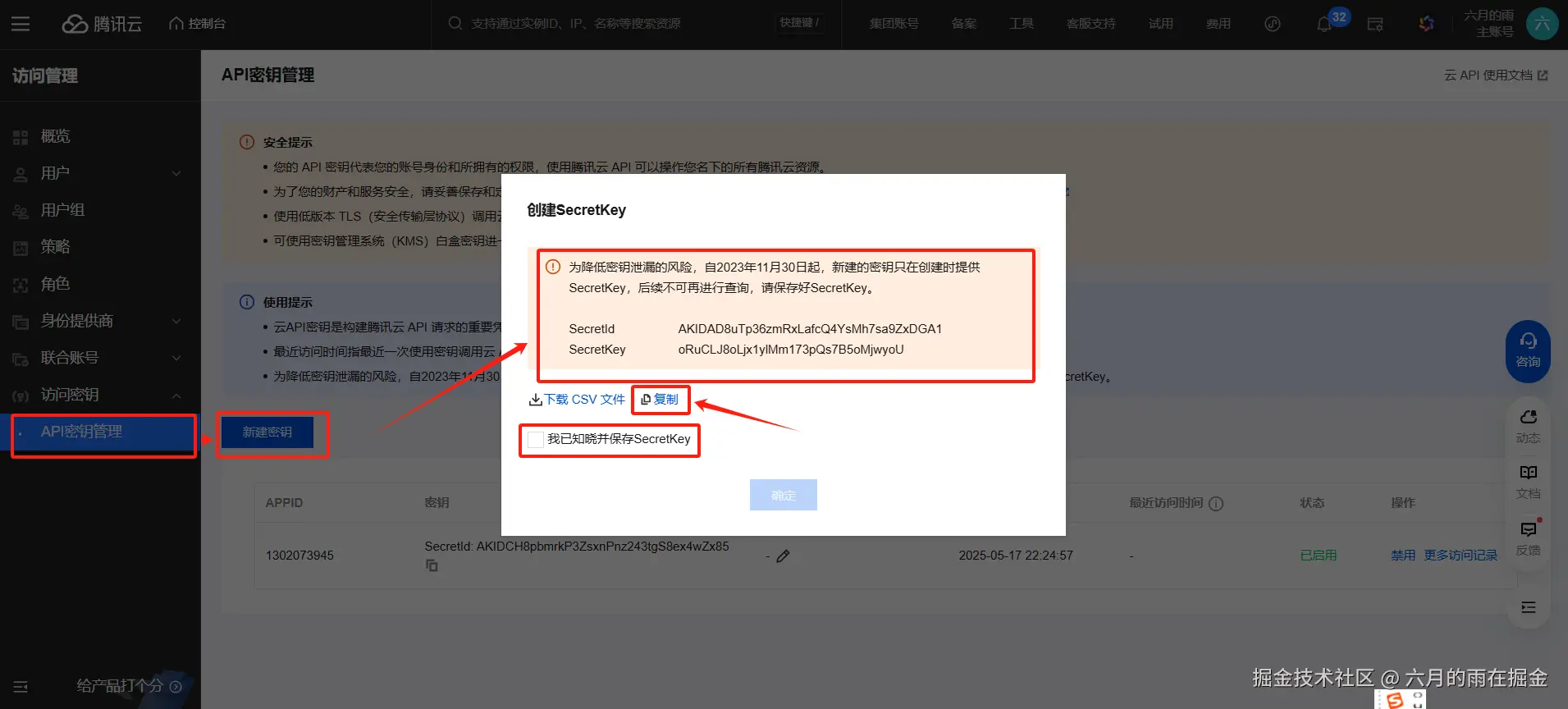Click 禁用 for key 1302073945
This screenshot has height=709, width=1568.
(1403, 556)
